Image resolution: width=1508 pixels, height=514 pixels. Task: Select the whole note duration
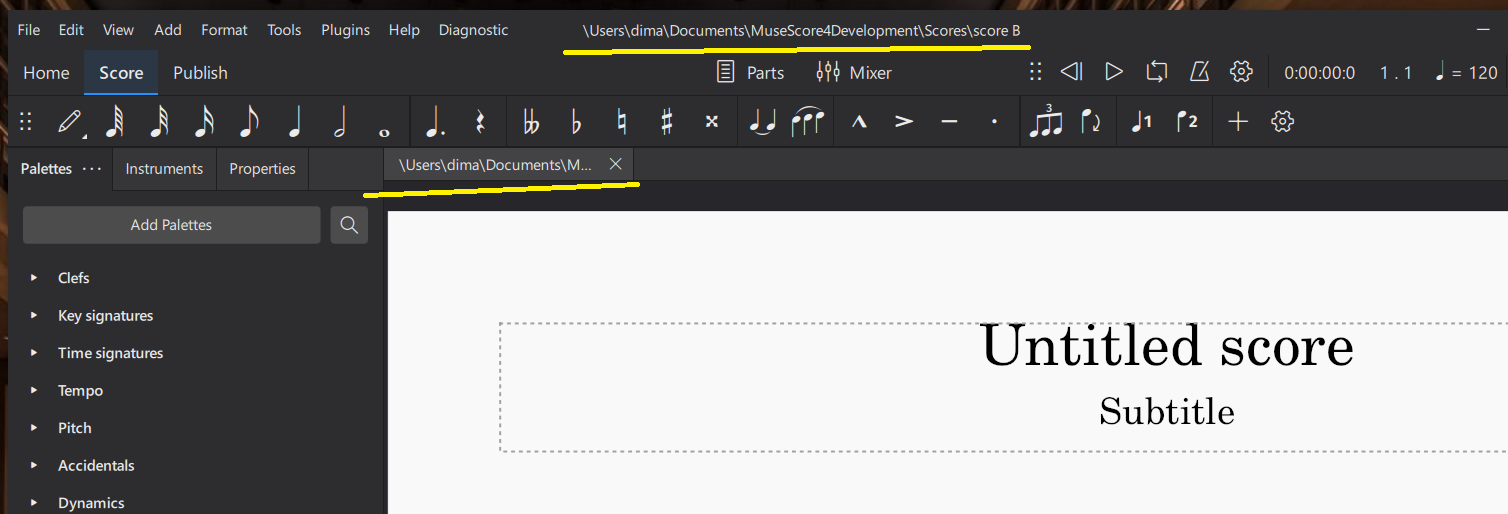pos(385,131)
